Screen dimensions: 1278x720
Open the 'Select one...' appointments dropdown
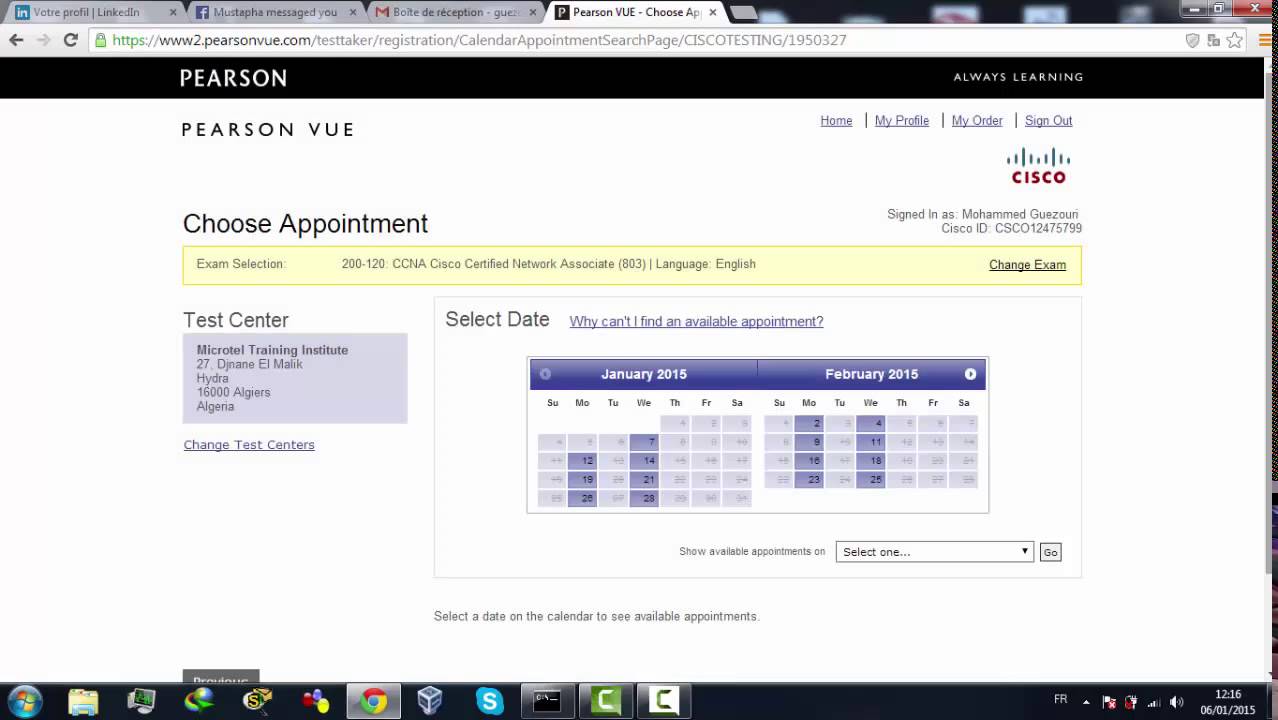point(934,552)
